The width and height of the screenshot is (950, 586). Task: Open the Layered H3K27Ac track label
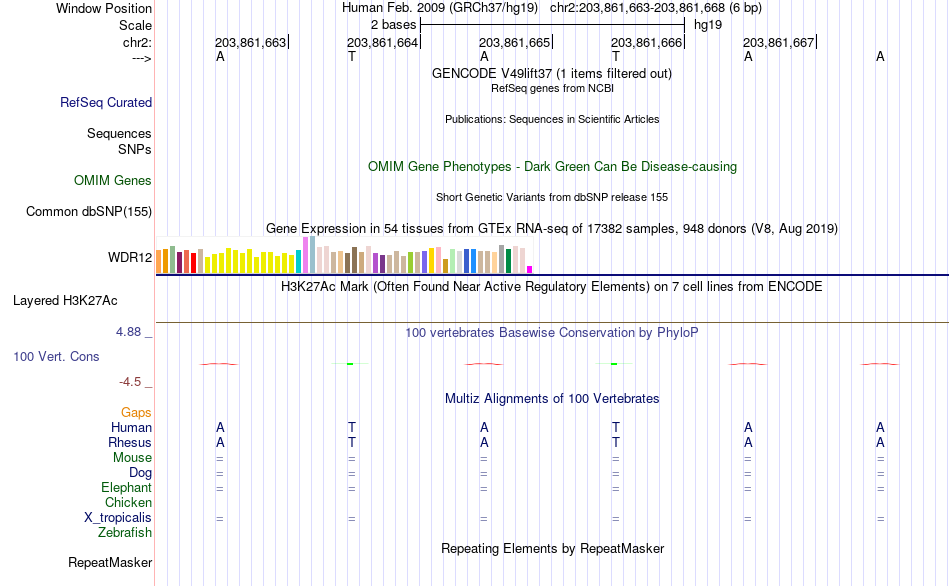click(x=65, y=301)
